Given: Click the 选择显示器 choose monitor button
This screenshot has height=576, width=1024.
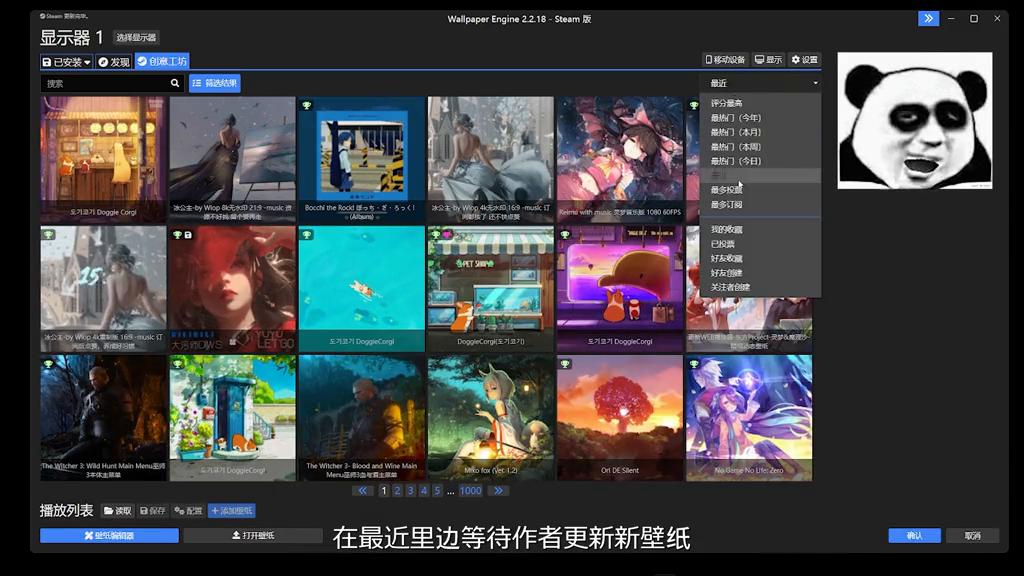Looking at the screenshot, I should pyautogui.click(x=136, y=37).
